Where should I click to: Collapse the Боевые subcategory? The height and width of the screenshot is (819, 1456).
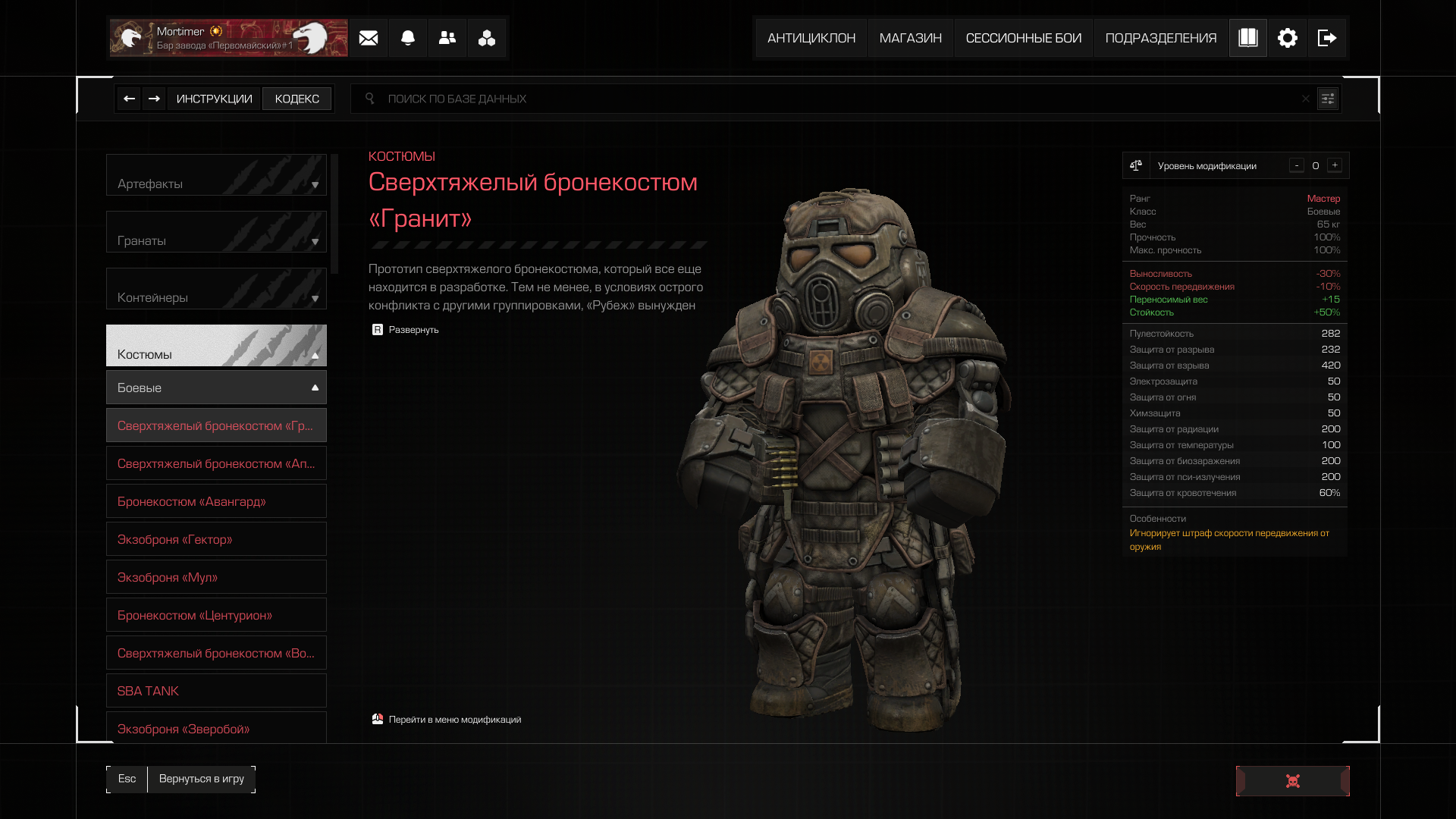[216, 388]
